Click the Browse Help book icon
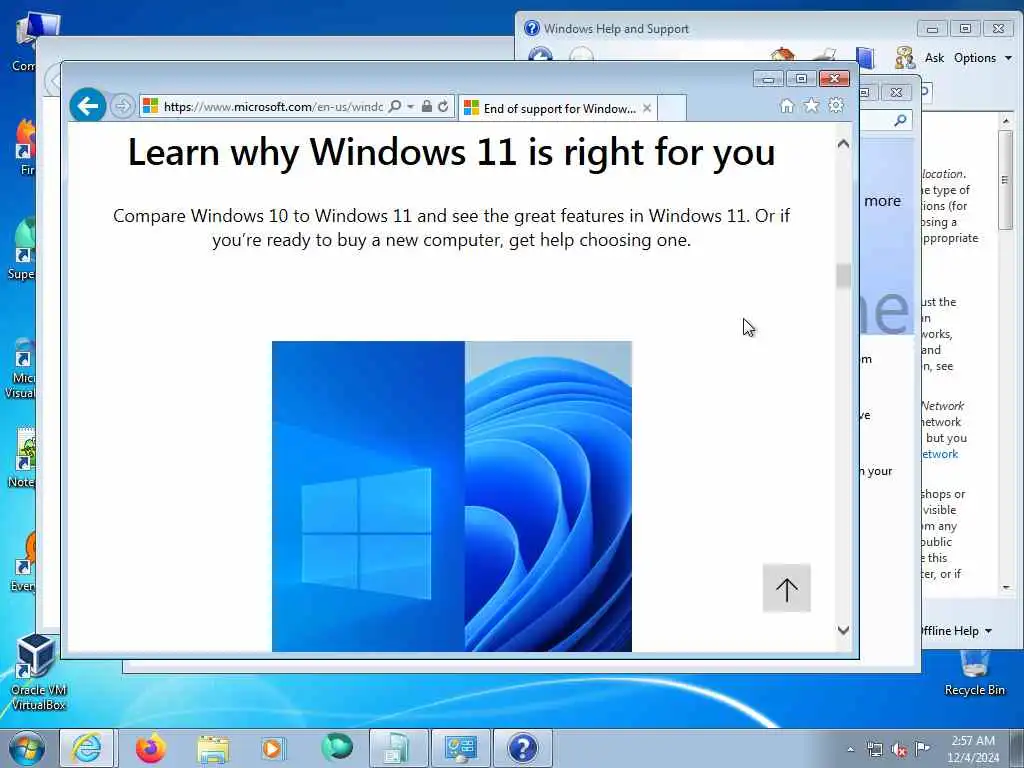 (x=865, y=57)
